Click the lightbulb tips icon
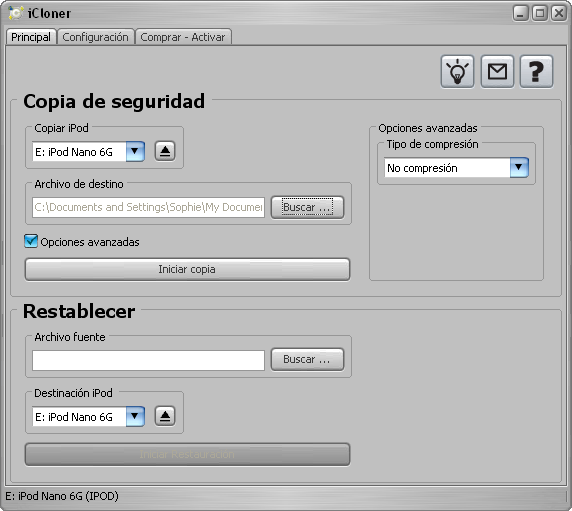Viewport: 572px width, 511px height. point(457,71)
